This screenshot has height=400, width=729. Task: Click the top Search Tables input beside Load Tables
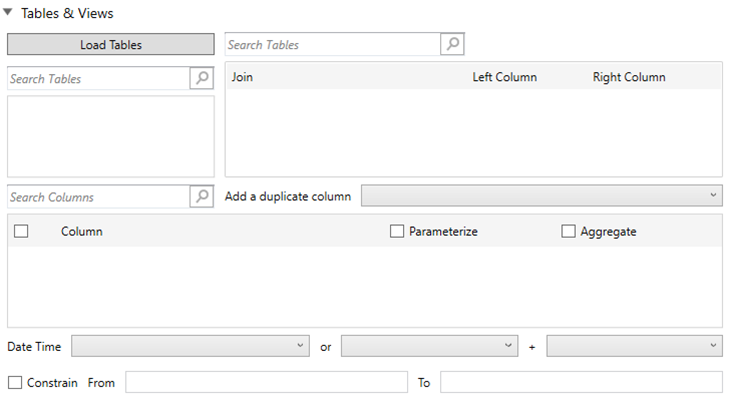[x=332, y=45]
